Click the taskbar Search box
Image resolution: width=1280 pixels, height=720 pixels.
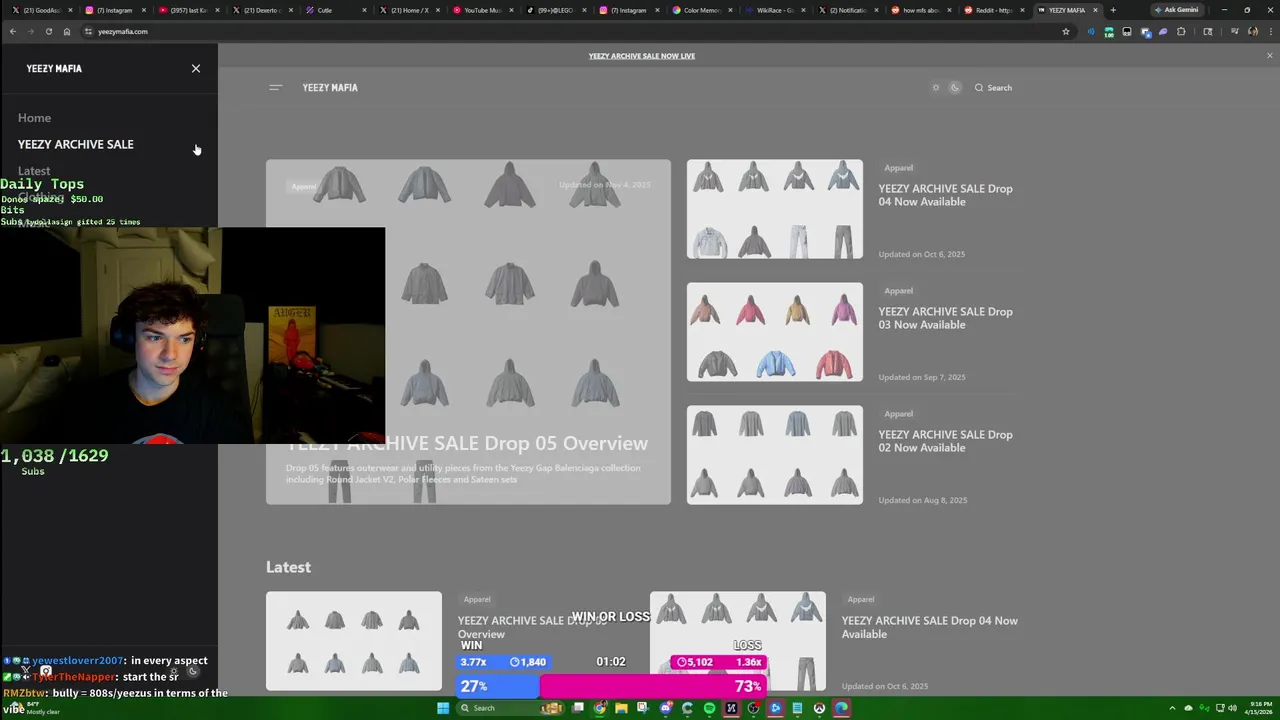511,708
